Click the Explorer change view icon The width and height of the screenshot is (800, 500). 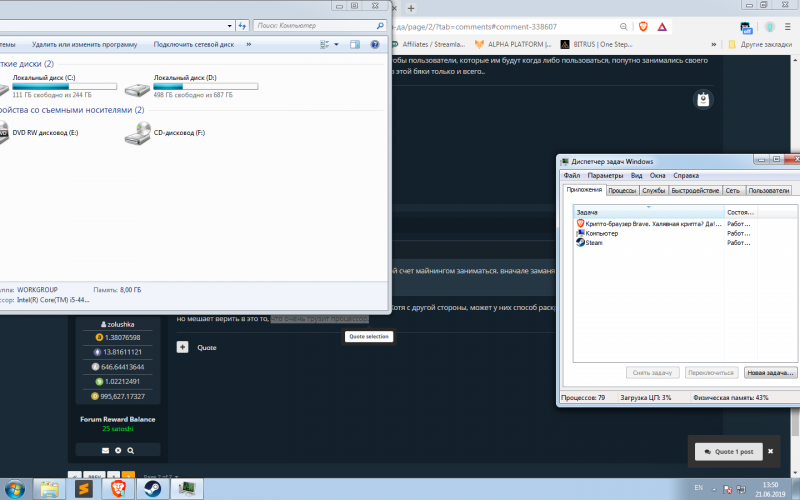point(324,44)
